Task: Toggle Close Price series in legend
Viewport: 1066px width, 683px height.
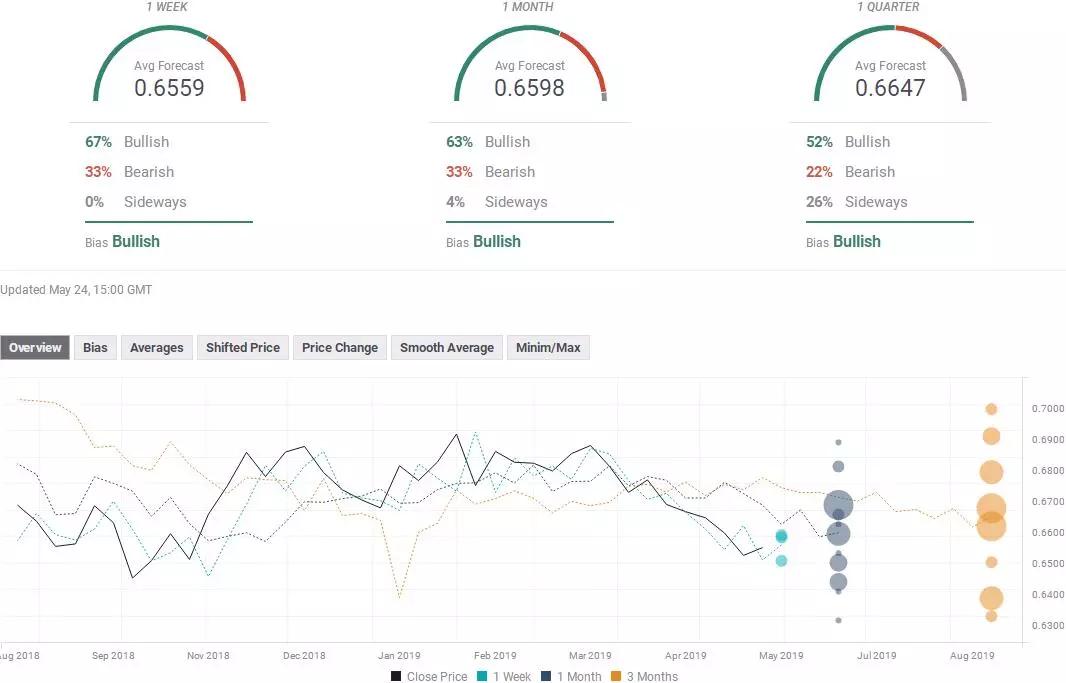Action: (429, 676)
